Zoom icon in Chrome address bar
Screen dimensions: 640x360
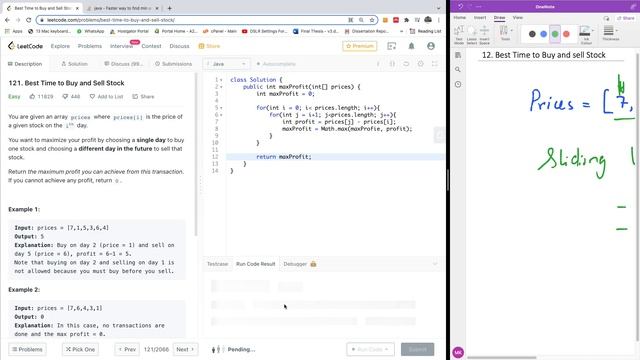361,20
